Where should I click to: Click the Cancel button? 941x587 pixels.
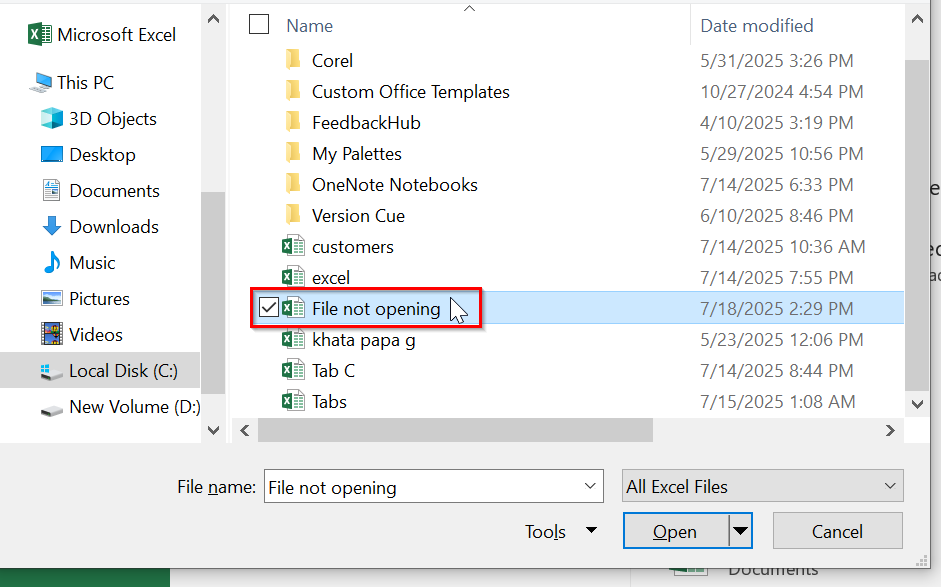tap(837, 531)
